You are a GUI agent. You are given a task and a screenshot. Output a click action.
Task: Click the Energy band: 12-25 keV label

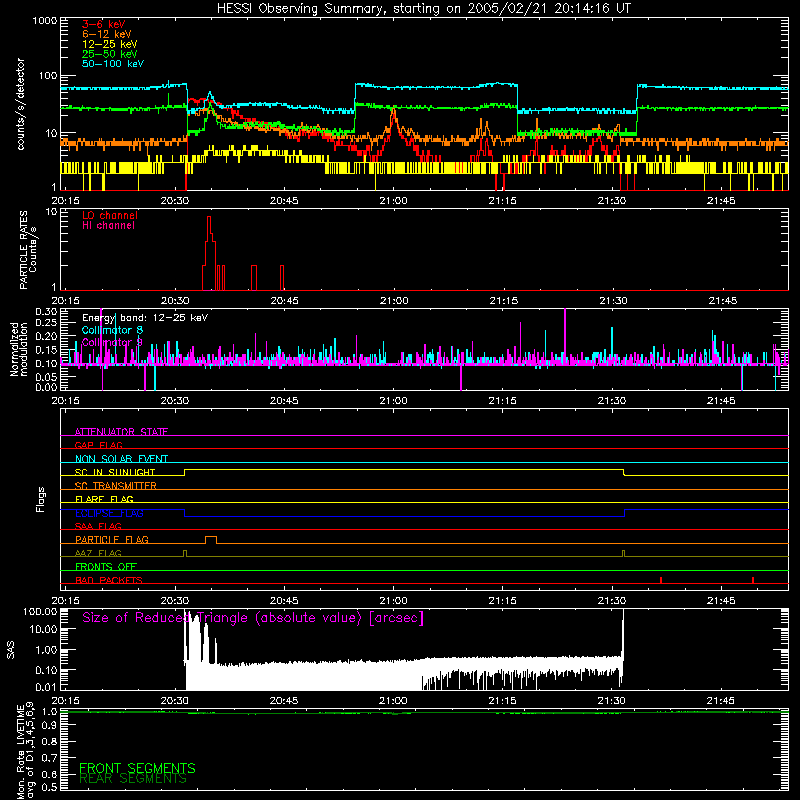pyautogui.click(x=145, y=318)
